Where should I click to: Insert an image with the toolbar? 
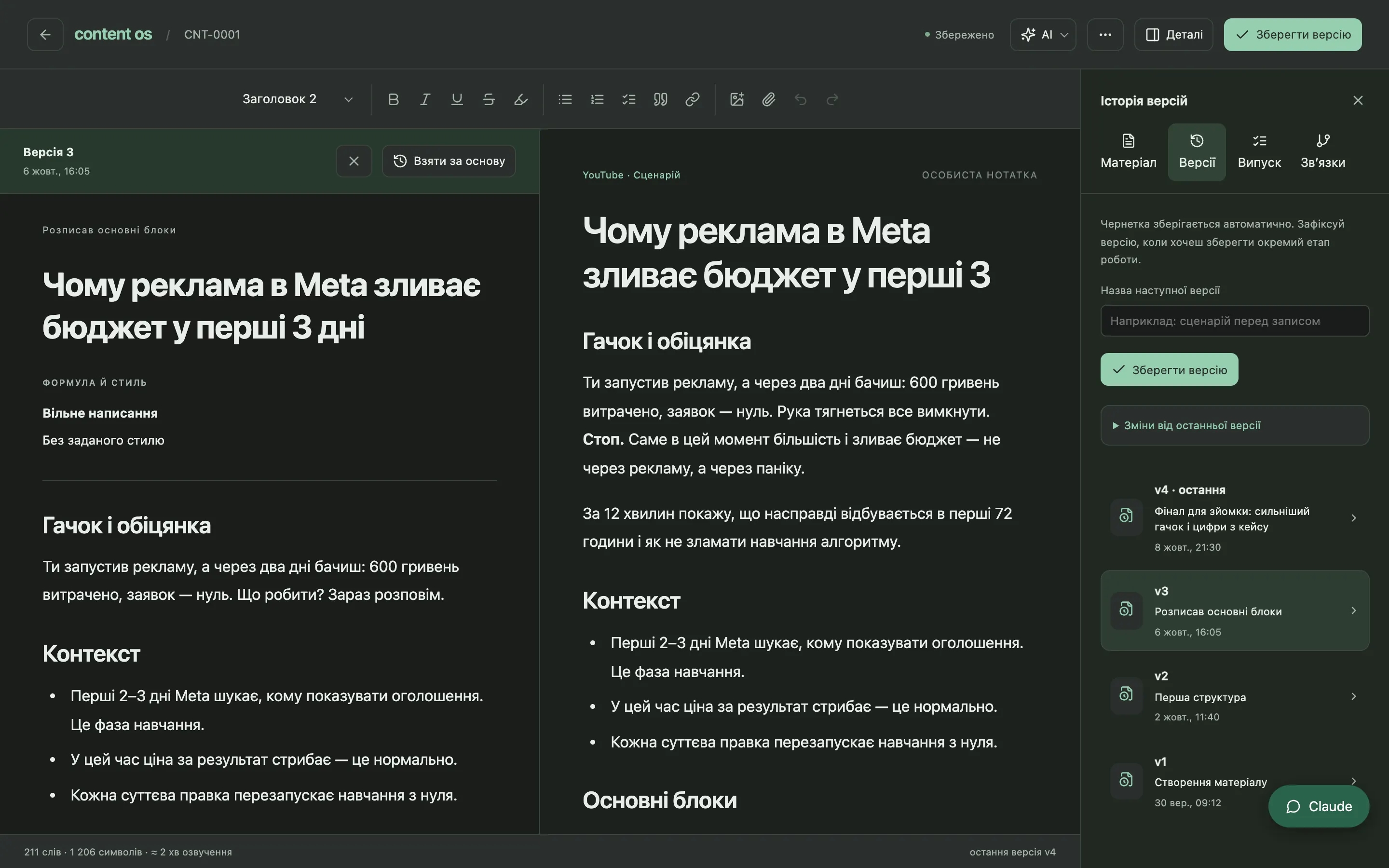737,99
